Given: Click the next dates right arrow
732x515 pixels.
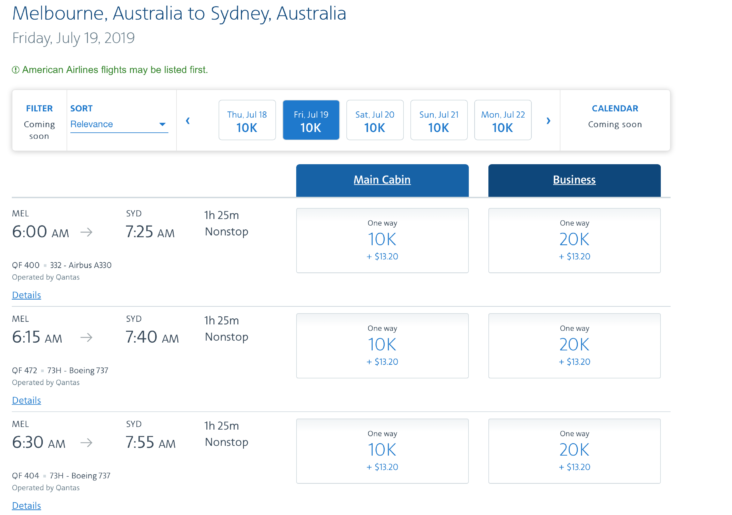Looking at the screenshot, I should tap(548, 121).
